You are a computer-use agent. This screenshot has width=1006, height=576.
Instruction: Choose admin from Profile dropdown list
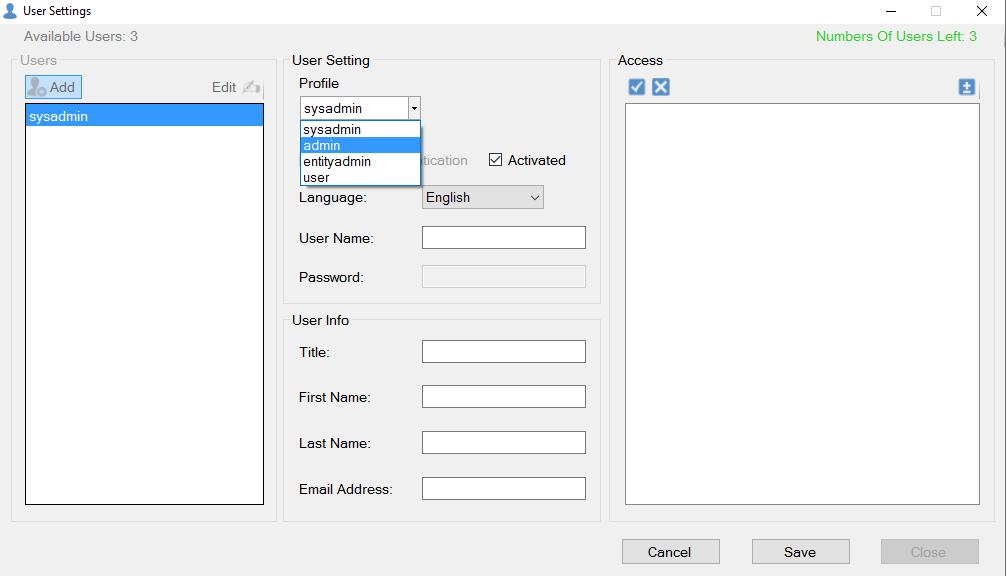[360, 146]
